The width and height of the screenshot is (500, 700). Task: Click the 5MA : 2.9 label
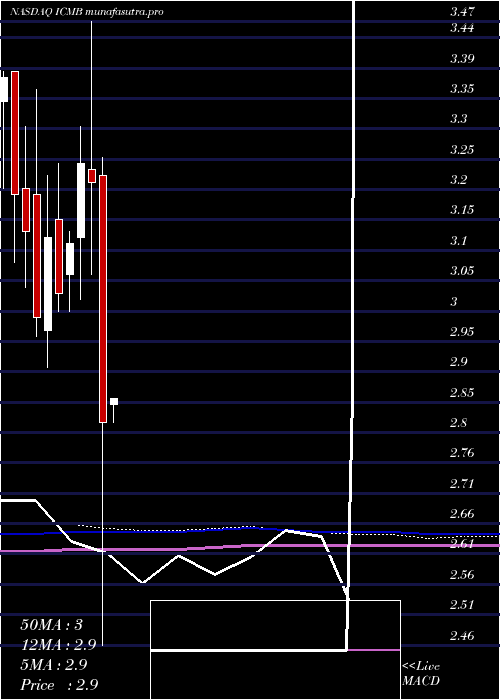coord(54,665)
